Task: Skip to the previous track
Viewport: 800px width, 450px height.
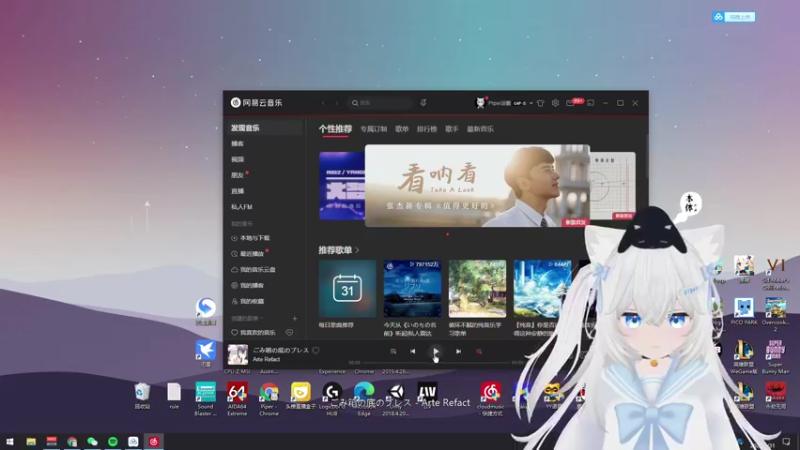Action: [412, 352]
